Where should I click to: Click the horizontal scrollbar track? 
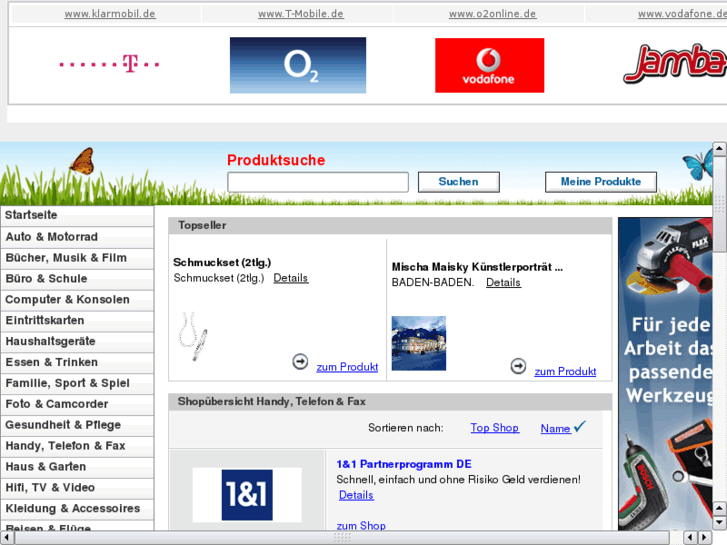click(342, 538)
